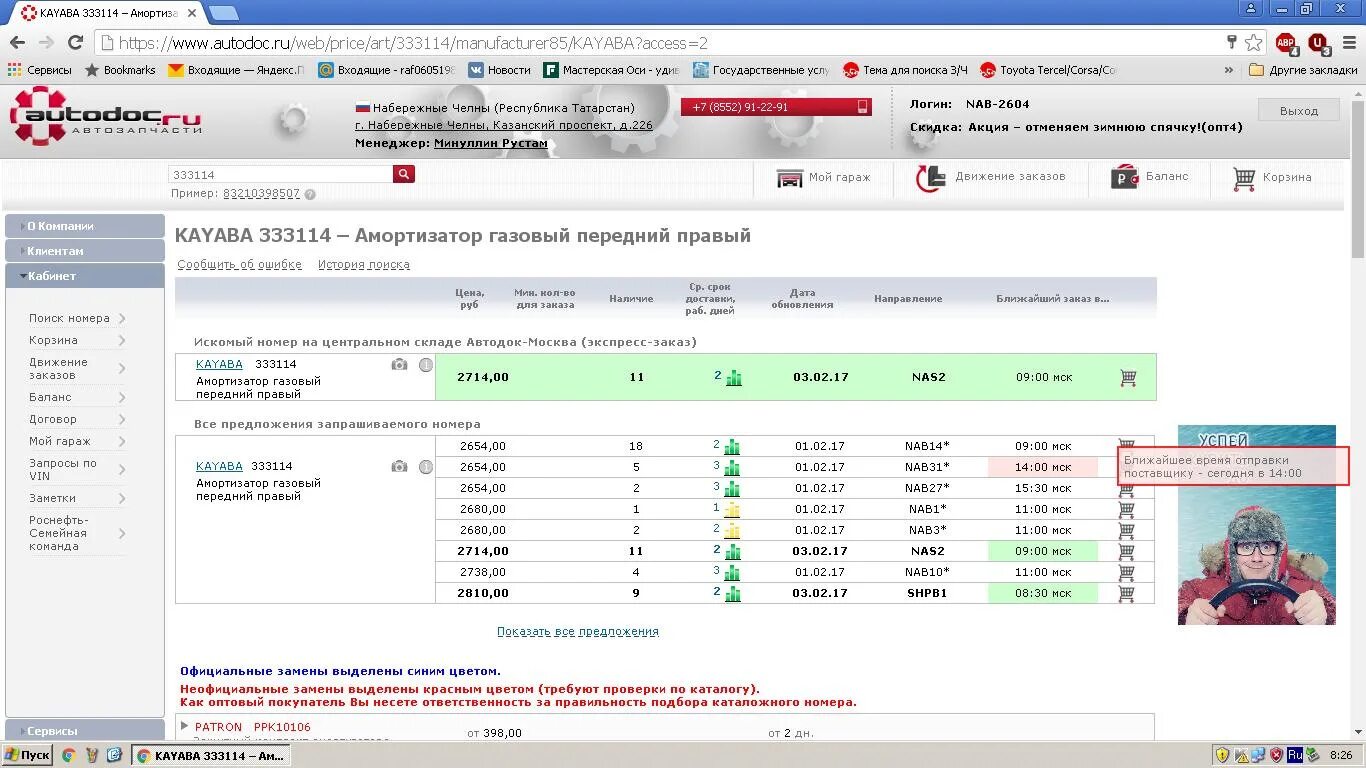Click Сообщить об ошибке link
This screenshot has width=1366, height=768.
[240, 265]
